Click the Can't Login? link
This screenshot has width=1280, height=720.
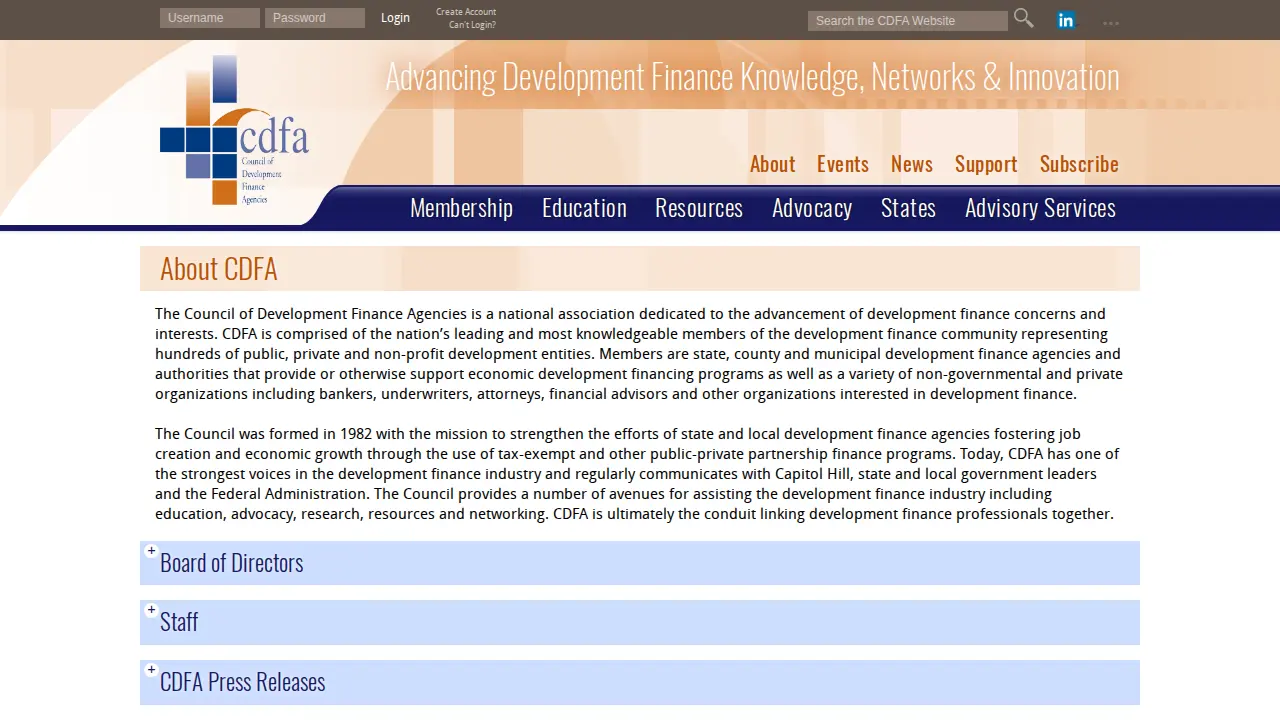click(472, 25)
